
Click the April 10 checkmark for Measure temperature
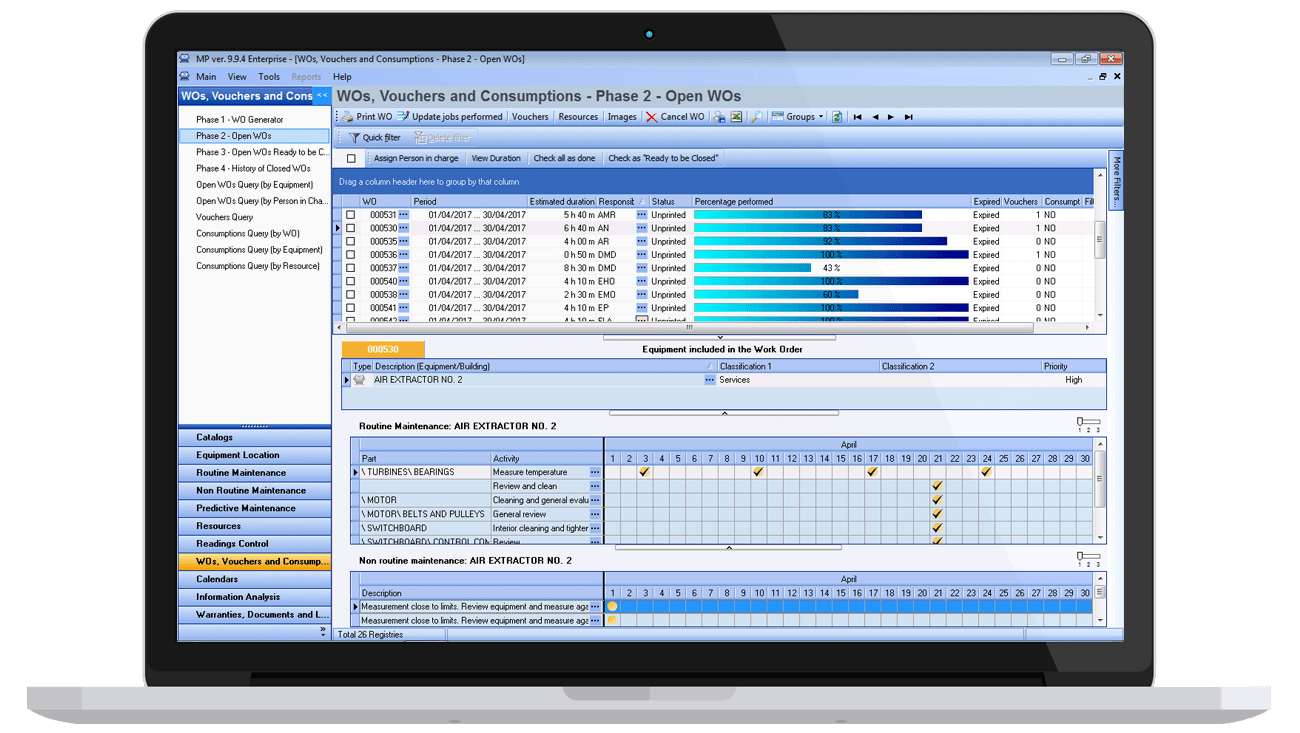coord(759,472)
